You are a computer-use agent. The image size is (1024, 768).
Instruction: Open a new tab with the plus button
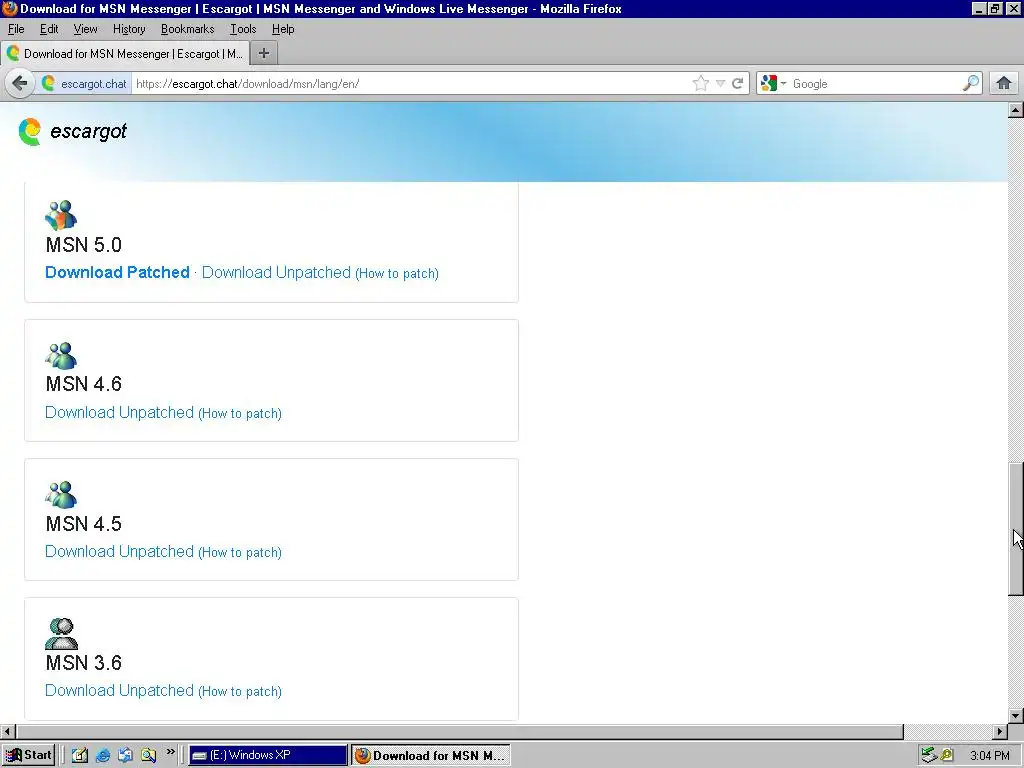[264, 54]
